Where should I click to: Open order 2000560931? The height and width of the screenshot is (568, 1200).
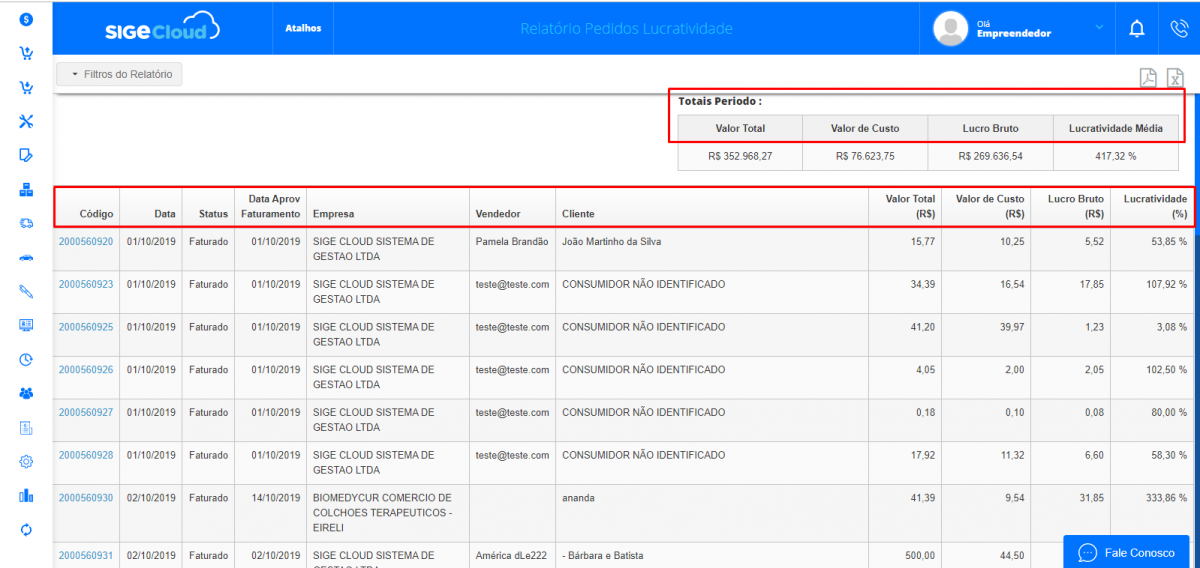click(86, 556)
